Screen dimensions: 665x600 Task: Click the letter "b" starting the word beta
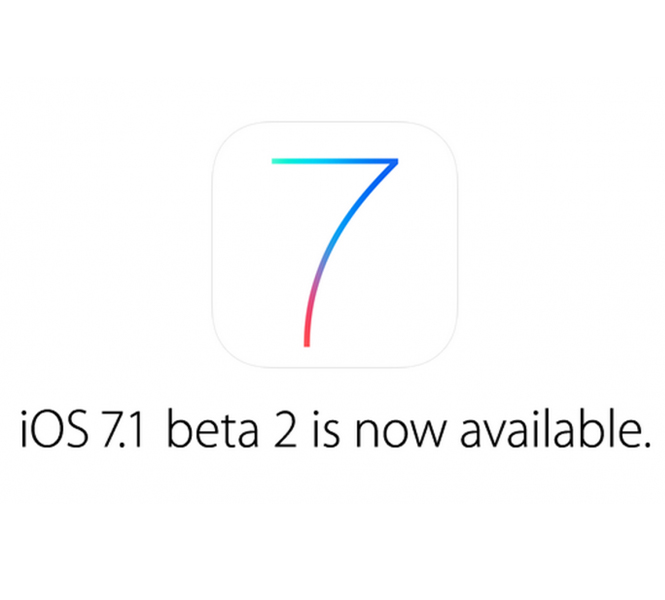tap(179, 428)
